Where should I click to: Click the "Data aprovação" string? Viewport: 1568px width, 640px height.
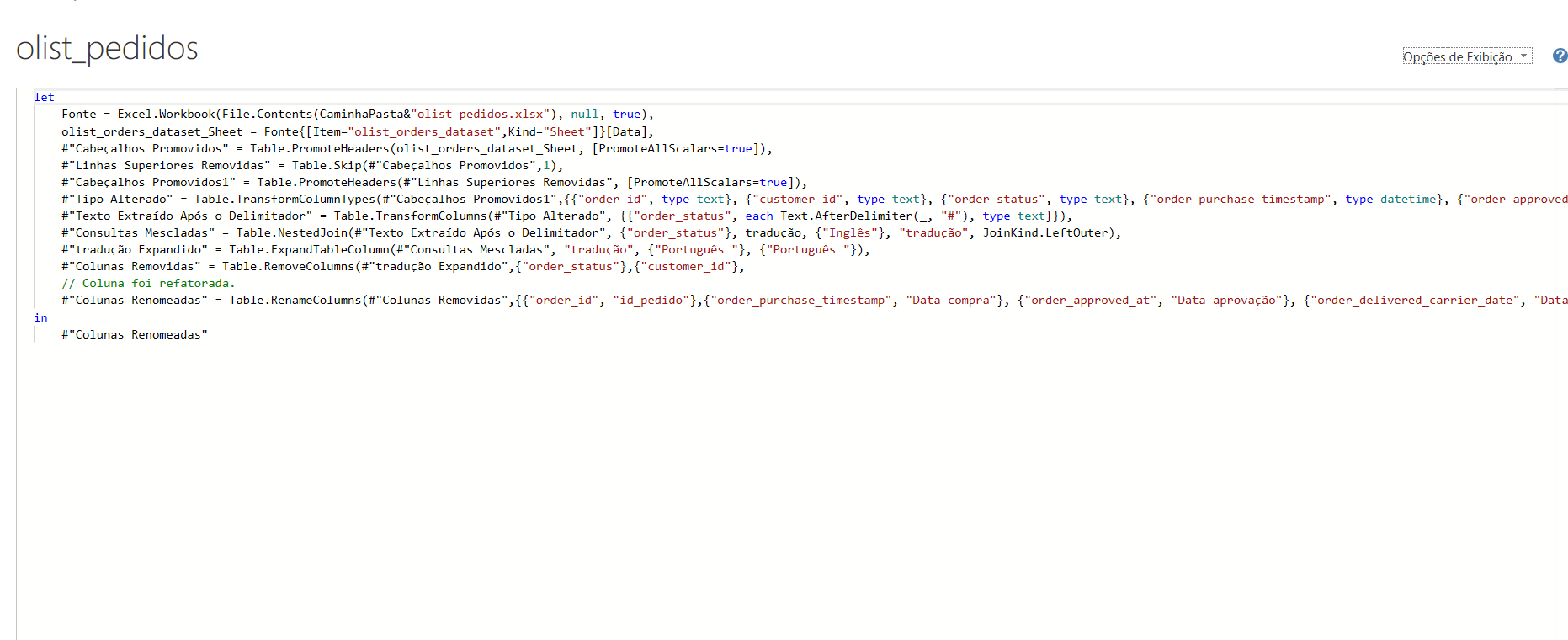[1226, 300]
